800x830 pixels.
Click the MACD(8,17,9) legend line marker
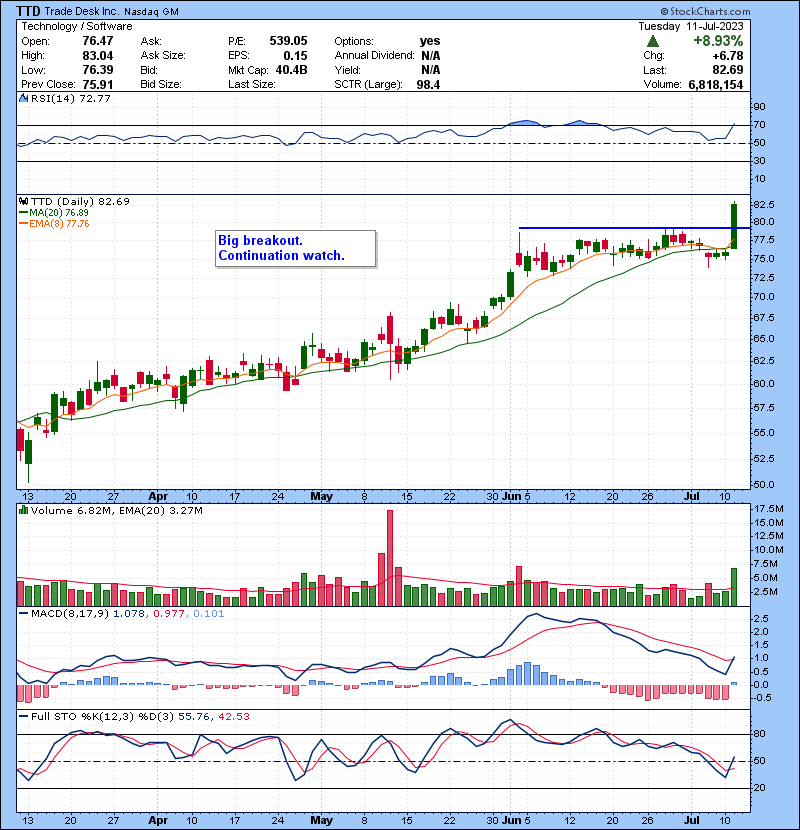coord(22,612)
